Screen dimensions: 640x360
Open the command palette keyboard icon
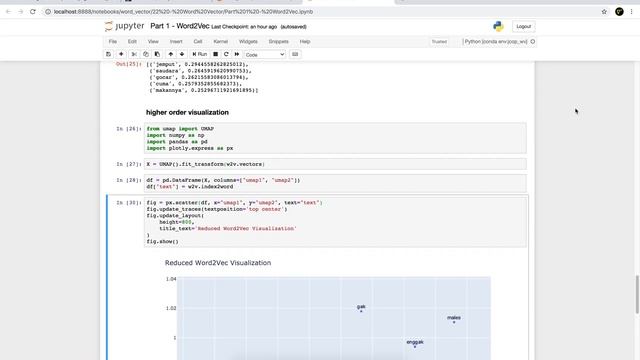pyautogui.click(x=295, y=54)
